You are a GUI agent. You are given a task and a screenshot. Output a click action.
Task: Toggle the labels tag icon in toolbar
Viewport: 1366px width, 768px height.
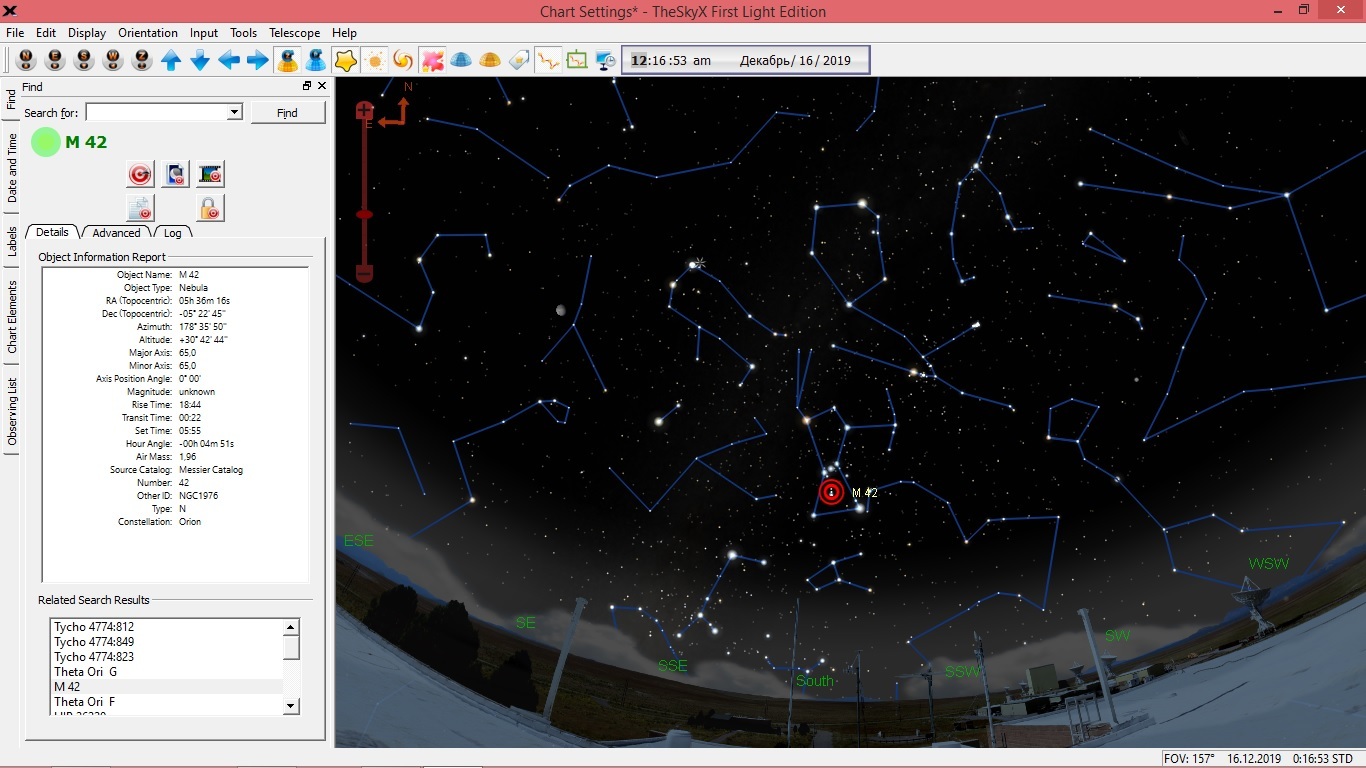(519, 60)
